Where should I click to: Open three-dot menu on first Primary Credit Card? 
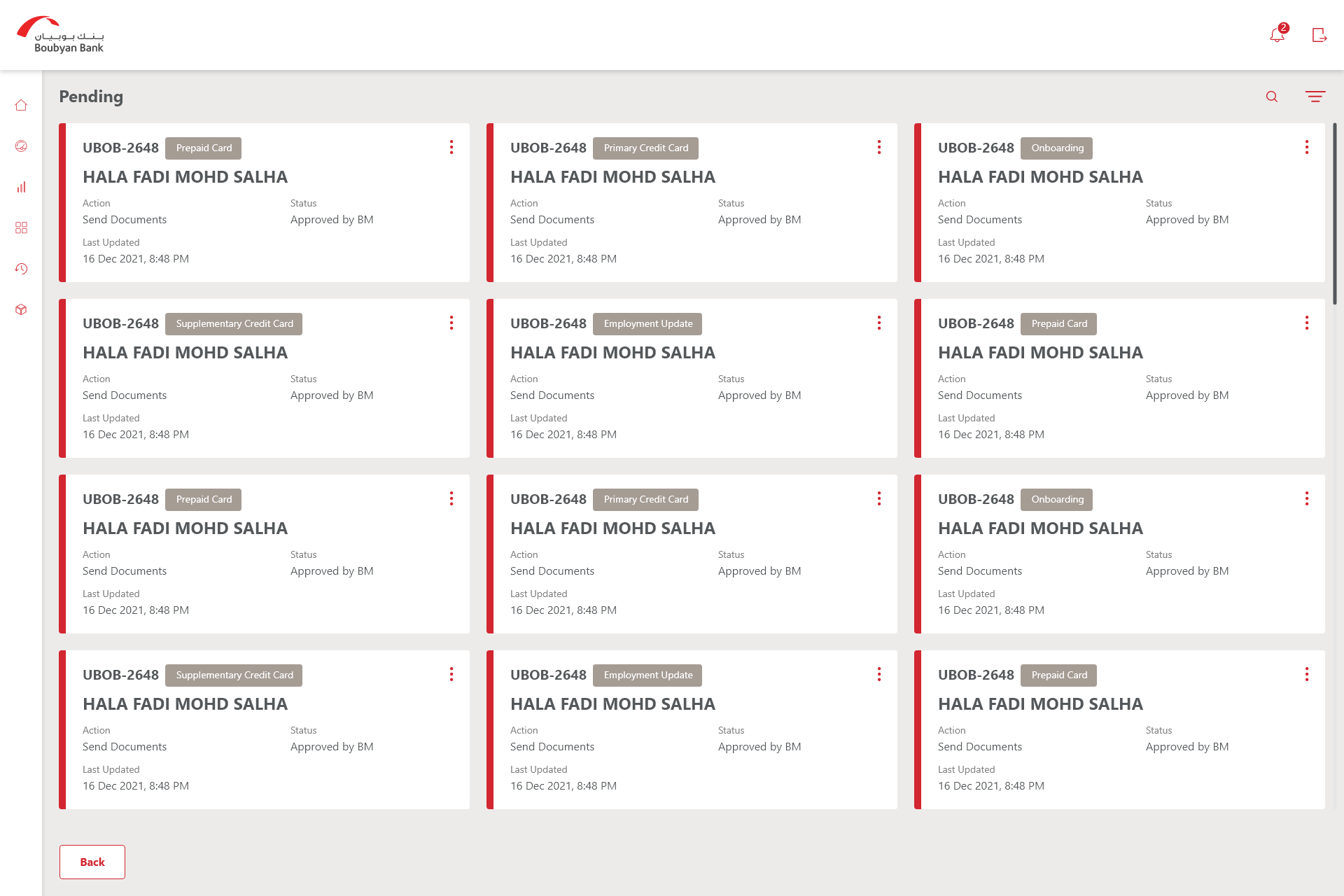point(879,147)
